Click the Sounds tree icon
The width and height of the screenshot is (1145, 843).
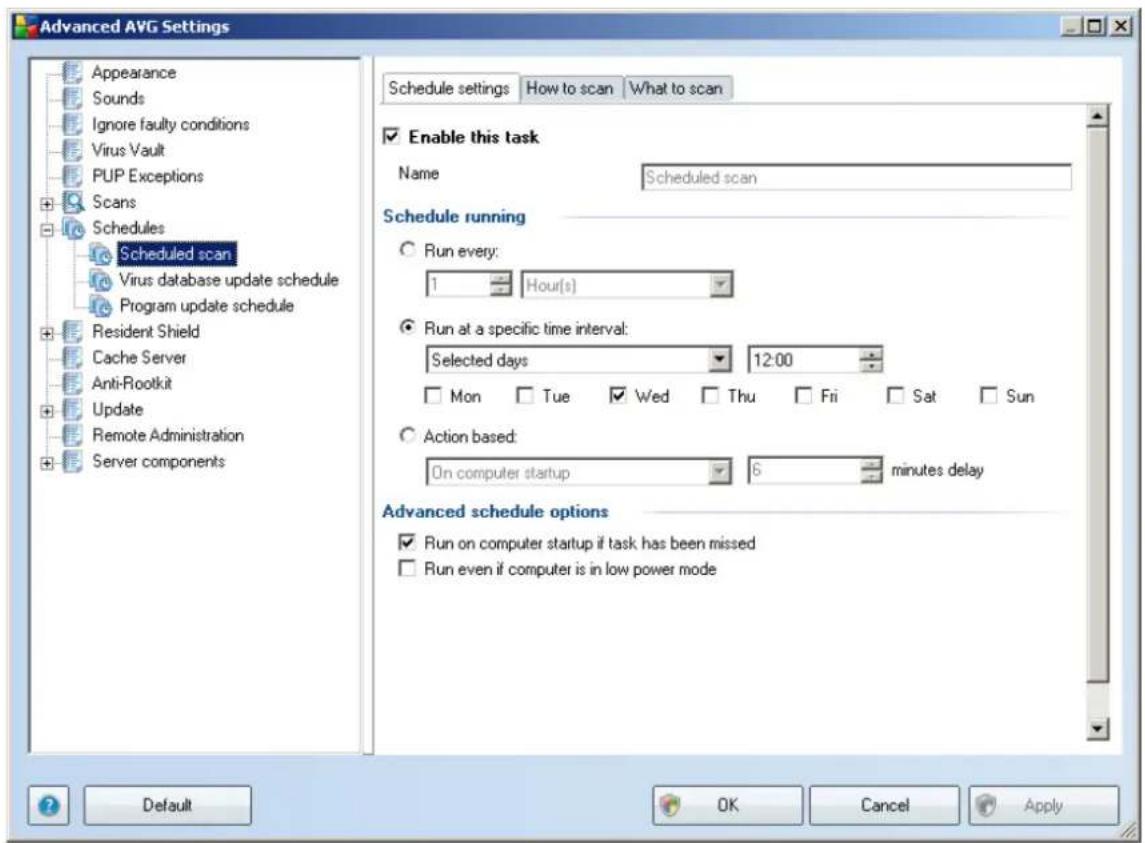click(x=72, y=98)
